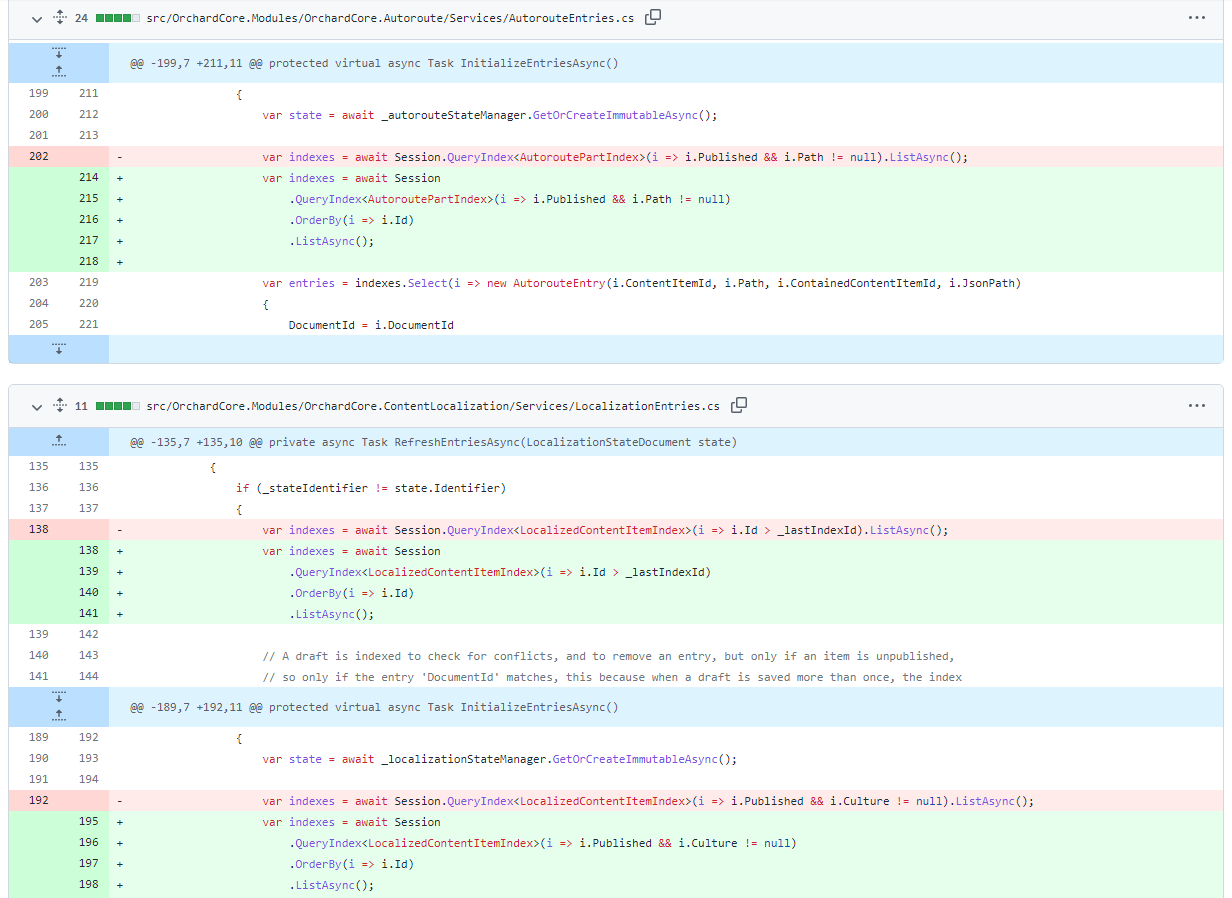Click the deleted AutoroutePartIndex ListAsync code line
Screen dimensions: 1232x898
616,157
